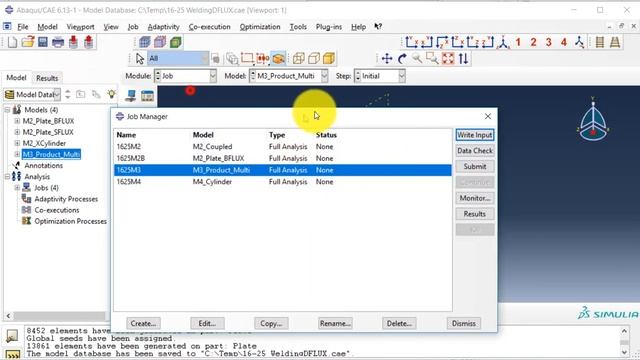Click the Write Input button

click(475, 135)
